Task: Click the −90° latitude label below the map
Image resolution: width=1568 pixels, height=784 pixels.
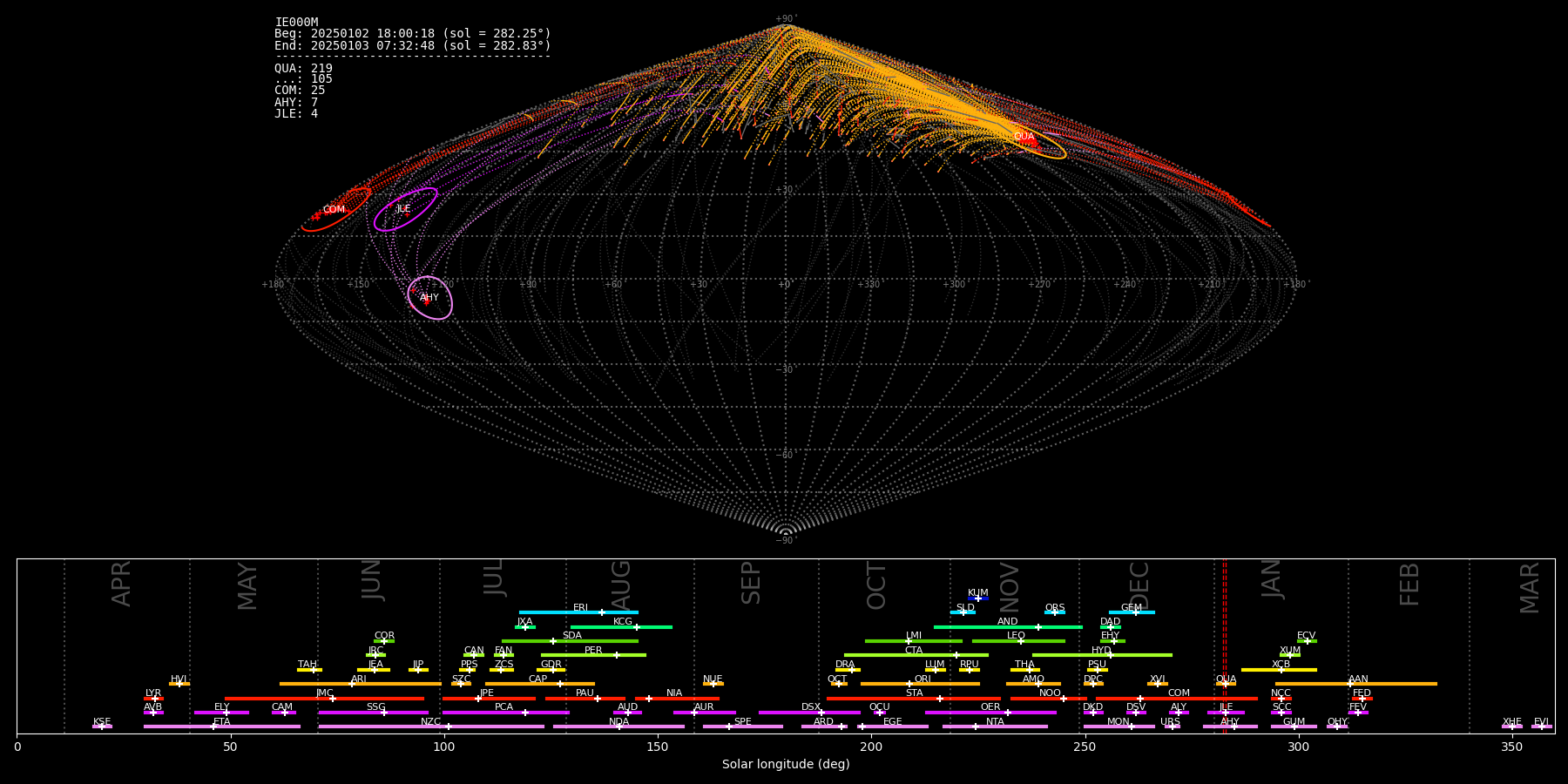Action: 786,541
